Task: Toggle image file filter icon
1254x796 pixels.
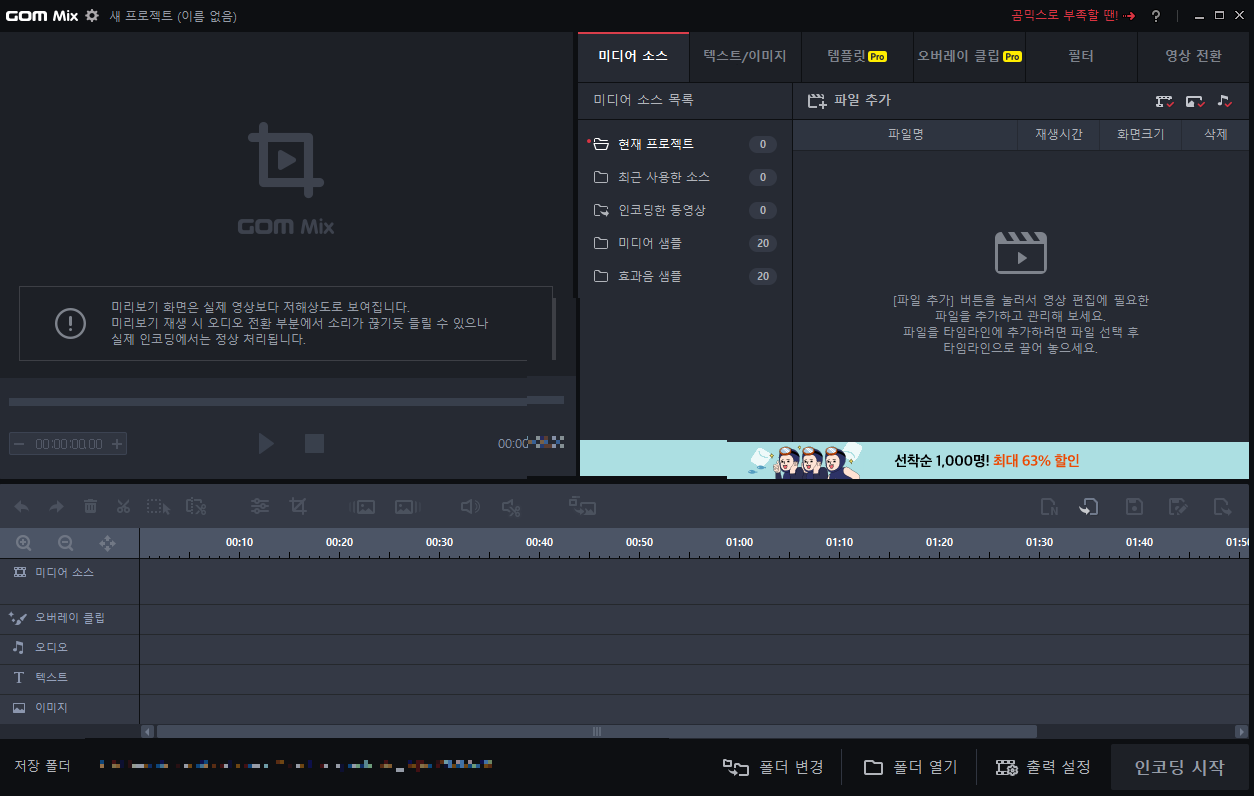Action: pyautogui.click(x=1195, y=101)
